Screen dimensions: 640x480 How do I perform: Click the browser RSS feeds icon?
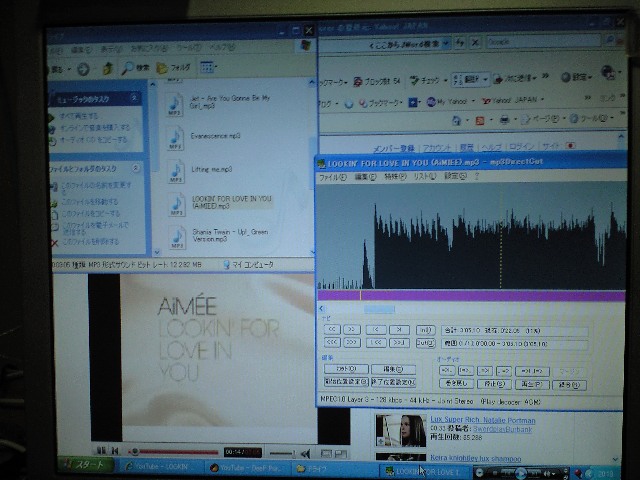click(480, 120)
